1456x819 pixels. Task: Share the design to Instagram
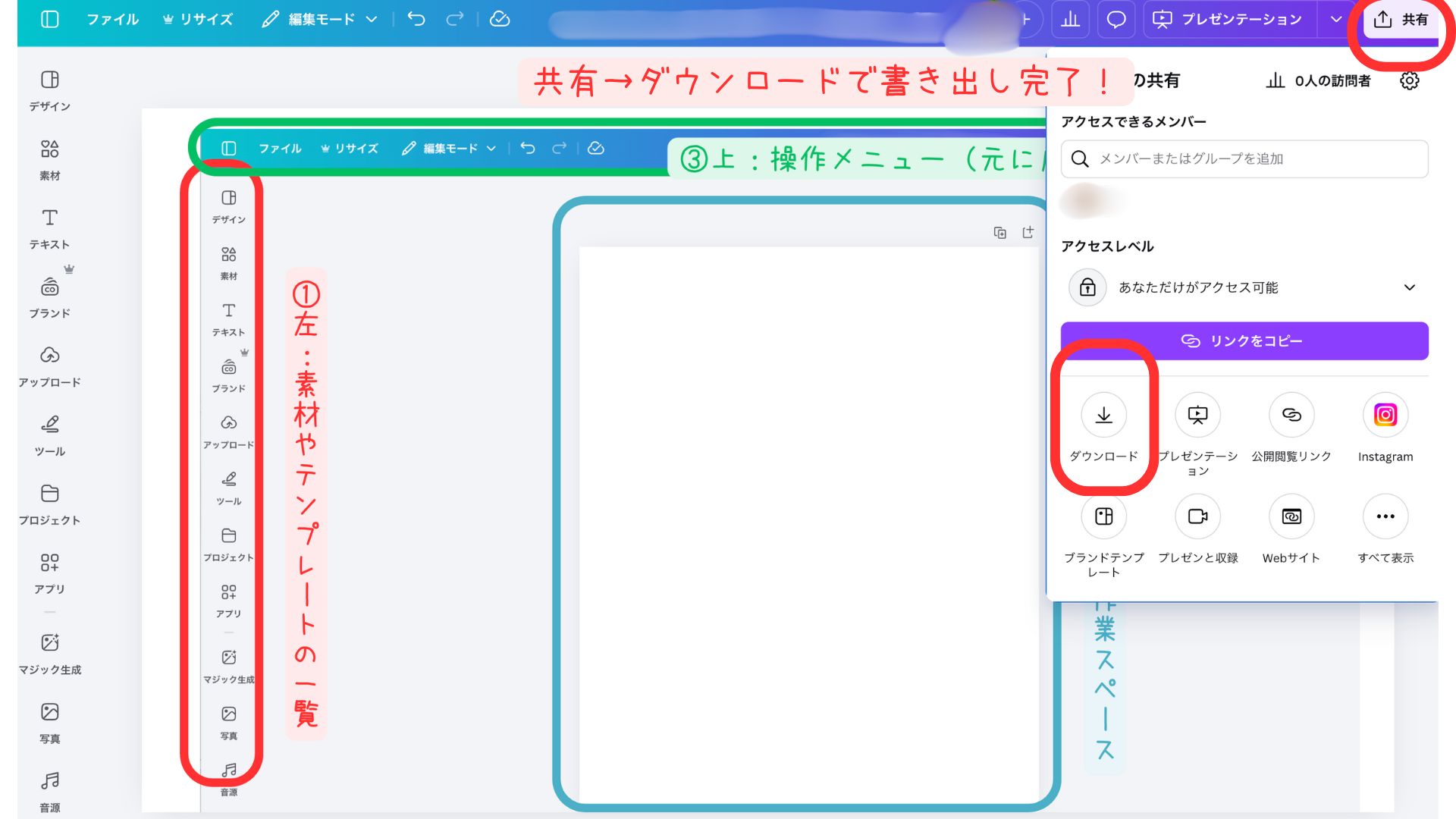point(1385,415)
